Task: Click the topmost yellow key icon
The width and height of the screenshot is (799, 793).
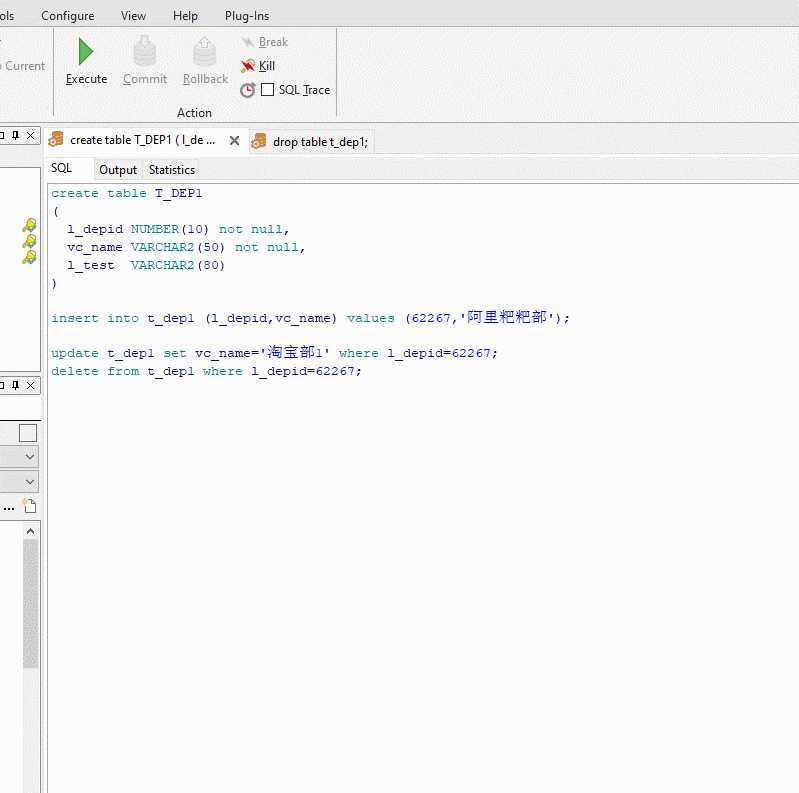Action: (30, 225)
